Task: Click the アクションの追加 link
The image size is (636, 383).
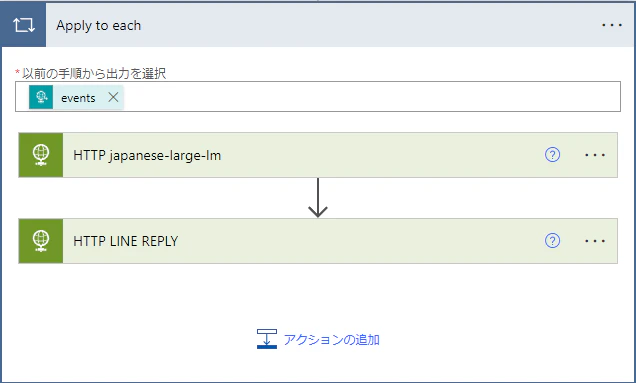Action: pos(331,340)
